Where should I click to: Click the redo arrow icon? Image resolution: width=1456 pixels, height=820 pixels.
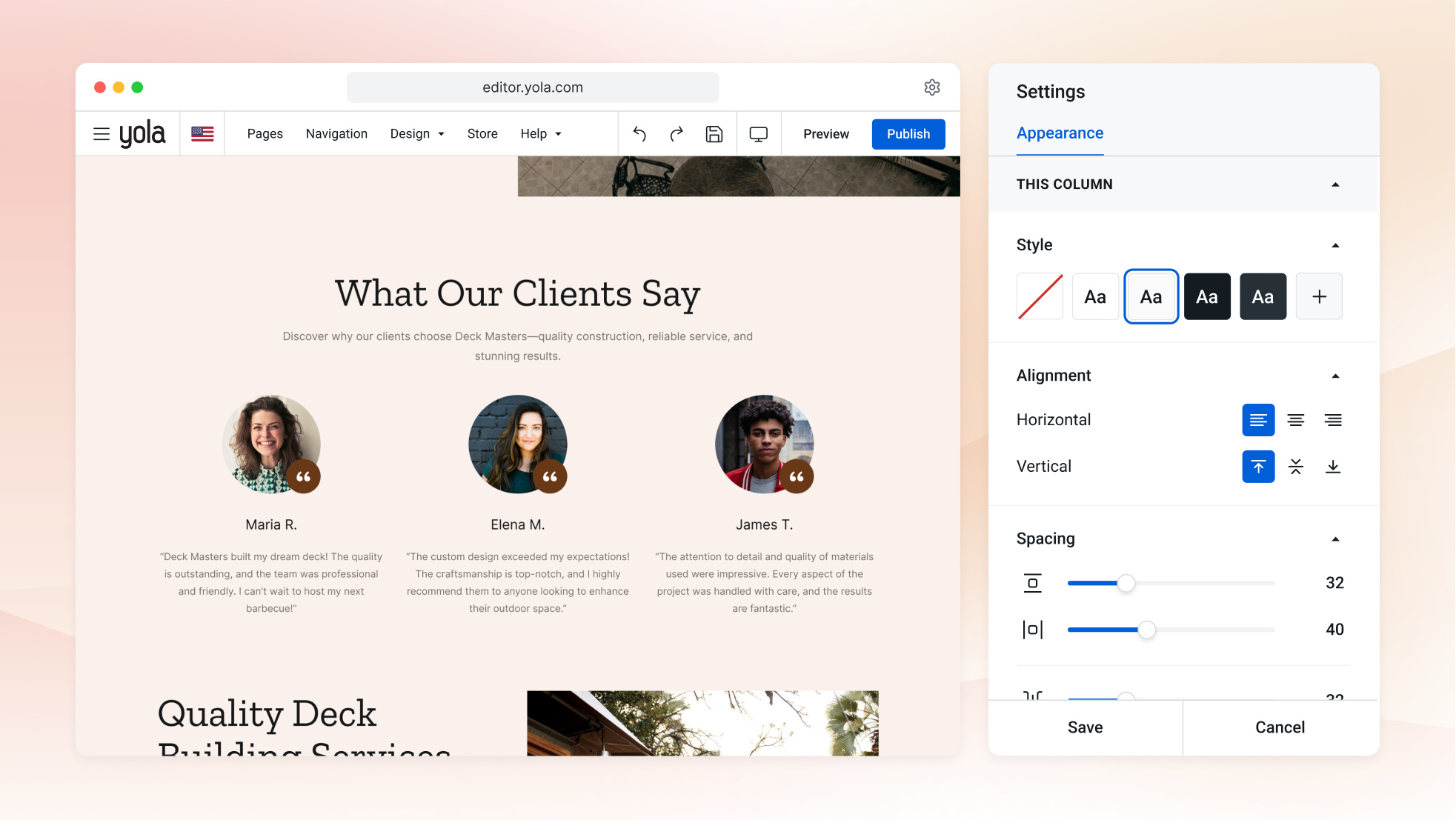pos(677,134)
